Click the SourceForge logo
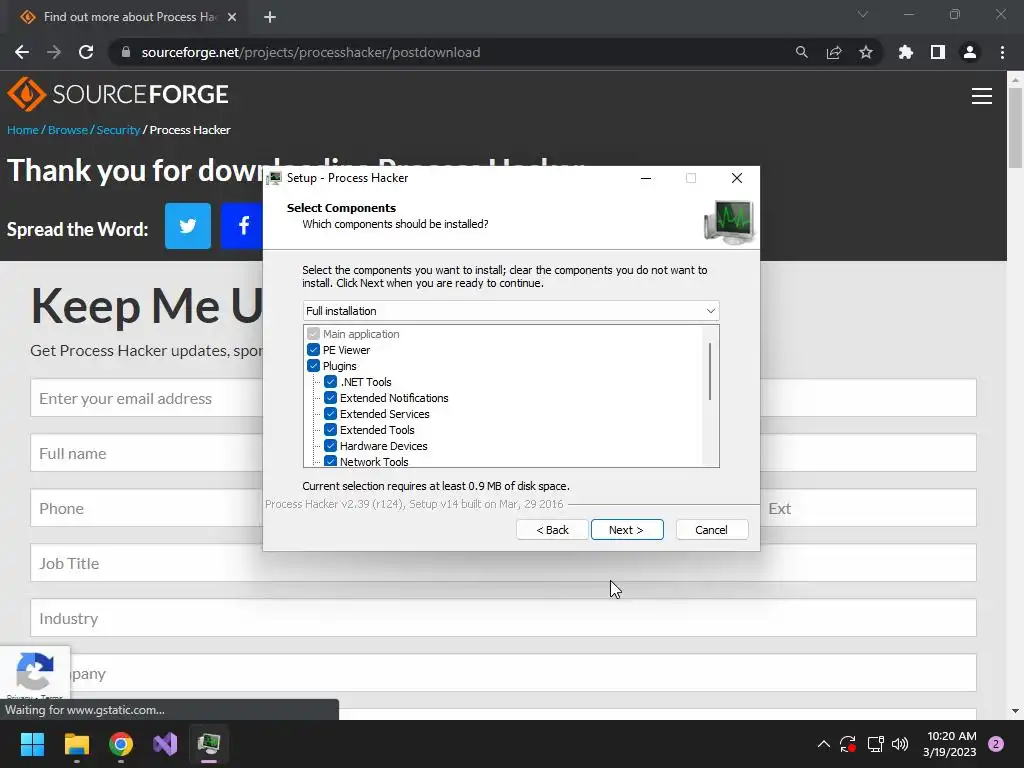Screen dimensions: 1024x768 click(118, 95)
